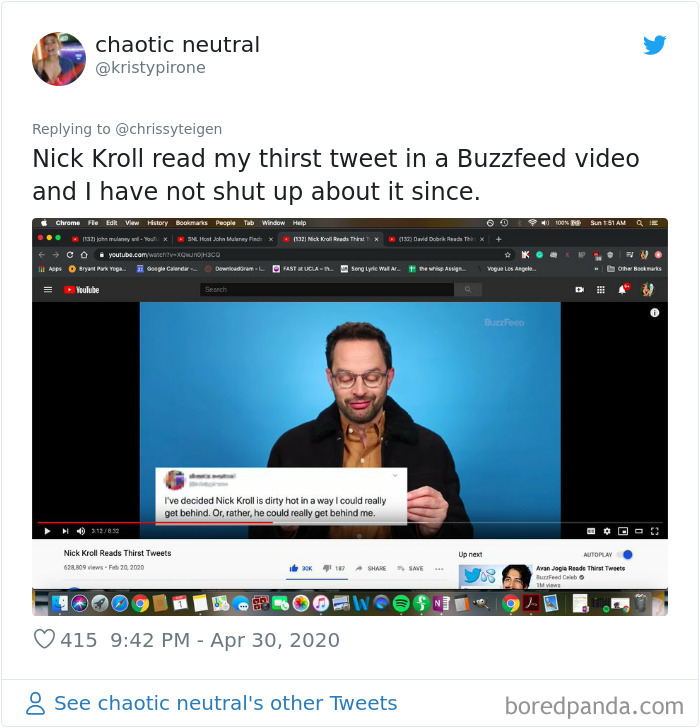Open the video player settings gear

[x=607, y=531]
